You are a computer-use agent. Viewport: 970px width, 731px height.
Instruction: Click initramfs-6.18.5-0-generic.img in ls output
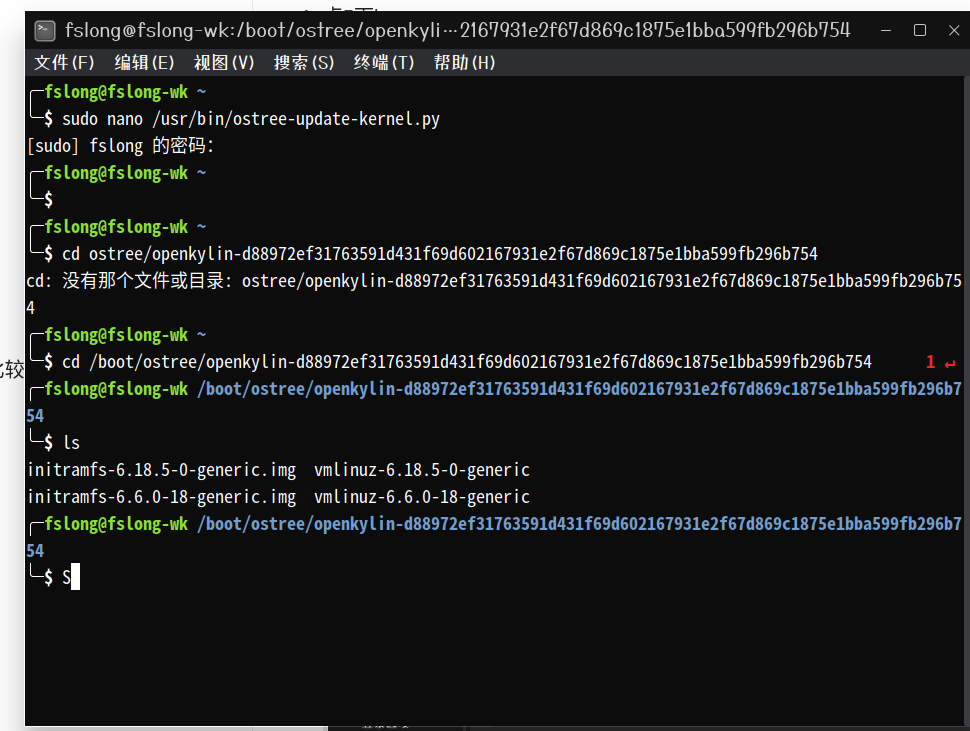[x=162, y=470]
